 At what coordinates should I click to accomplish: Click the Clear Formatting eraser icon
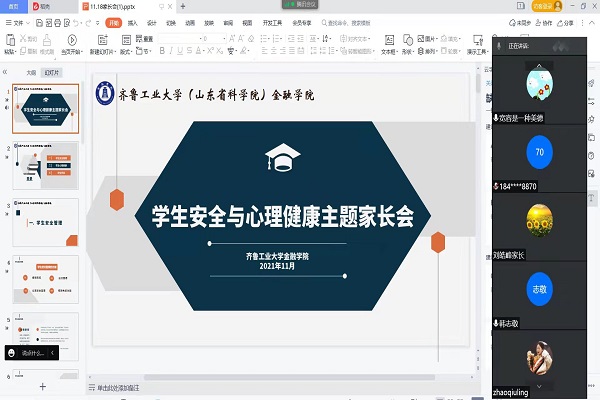[x=251, y=39]
